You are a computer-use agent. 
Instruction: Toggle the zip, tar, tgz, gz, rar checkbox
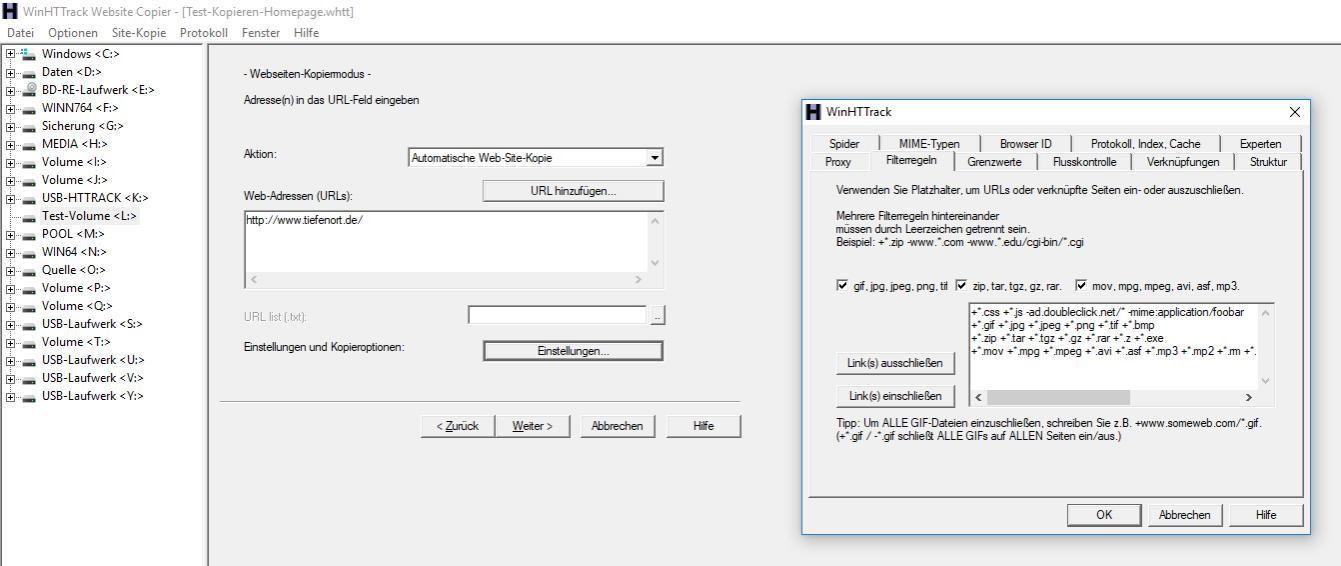pyautogui.click(x=962, y=286)
